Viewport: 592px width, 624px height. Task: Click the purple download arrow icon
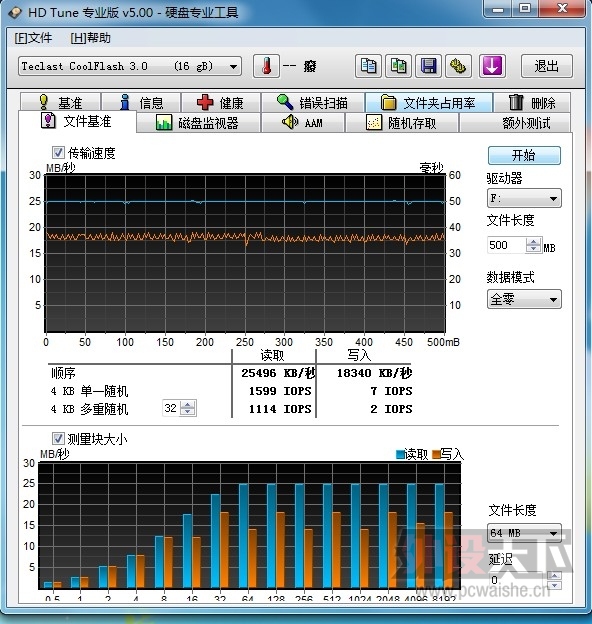[492, 66]
